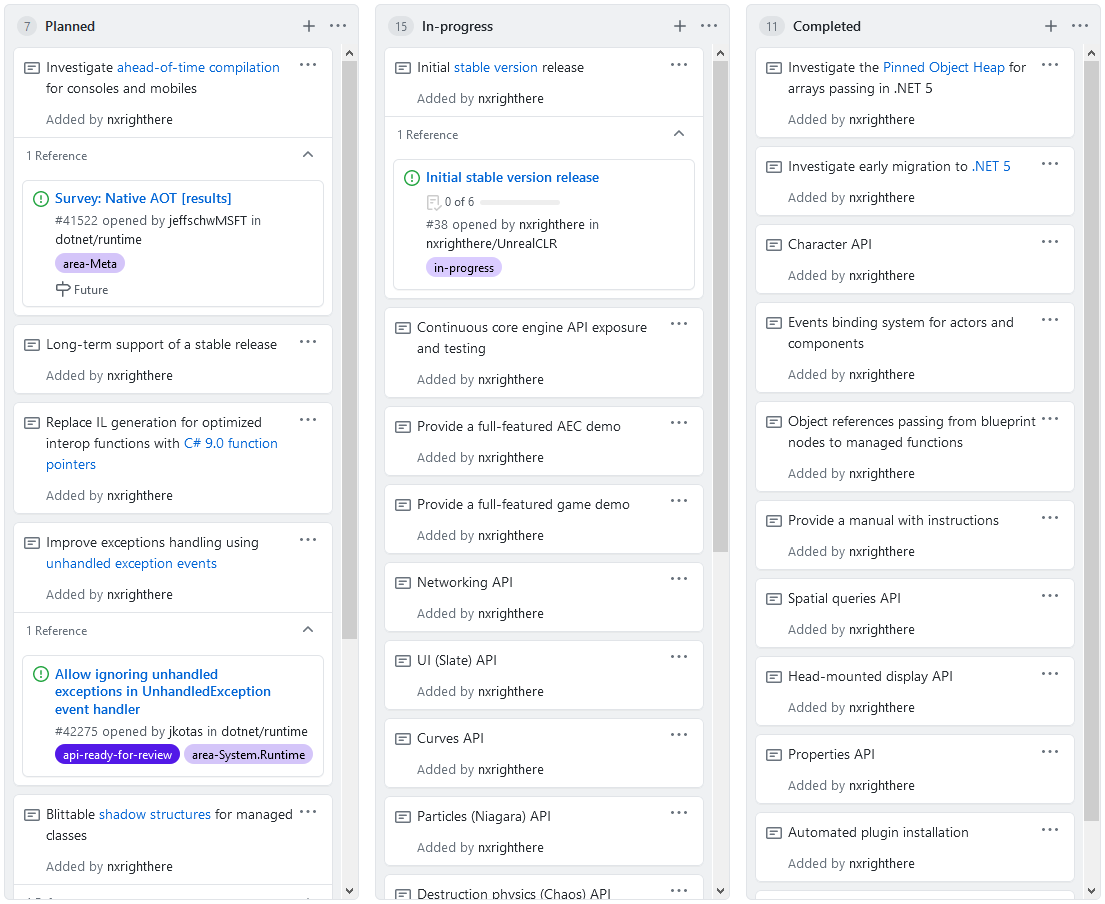Add a card to the Planned column
Image resolution: width=1105 pixels, height=904 pixels.
coord(309,26)
